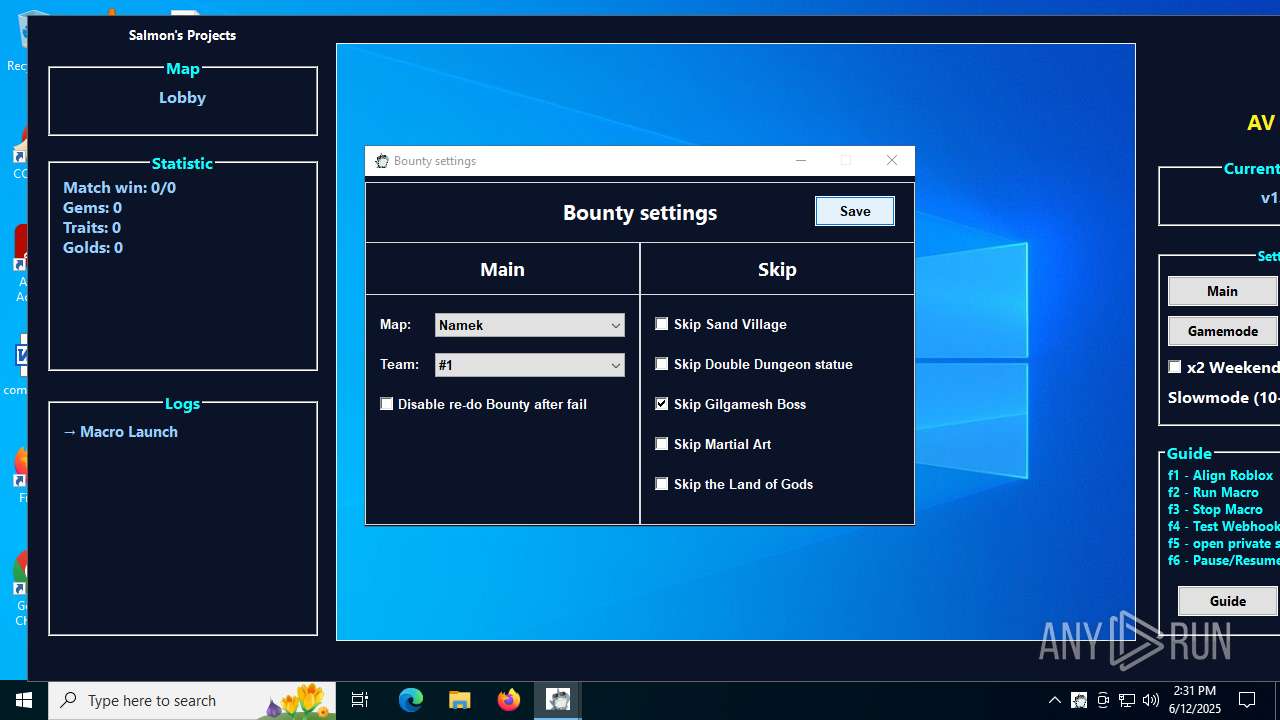
Task: Click the Skip column header
Action: [777, 269]
